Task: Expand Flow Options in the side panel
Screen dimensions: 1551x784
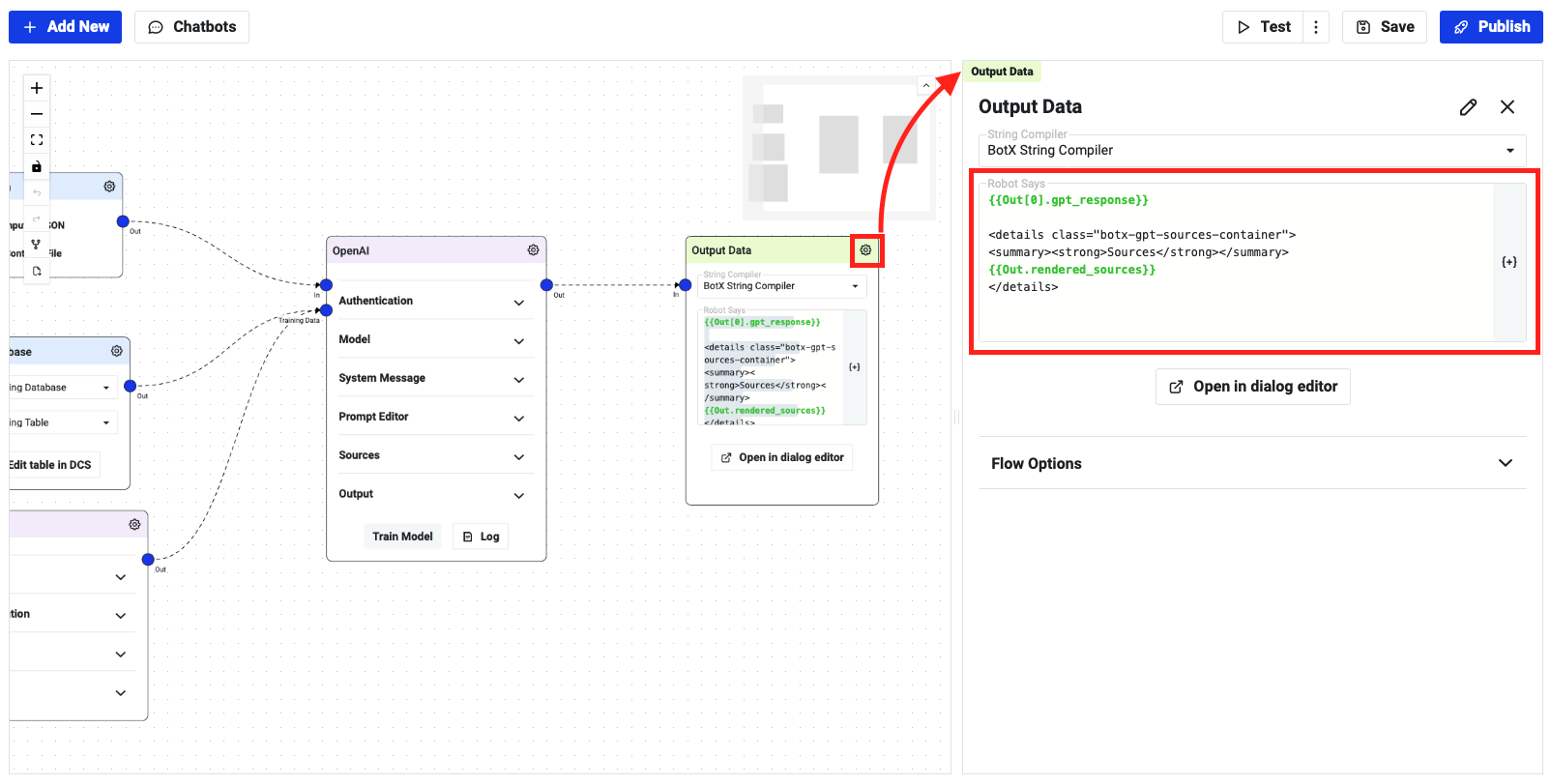Action: coord(1505,463)
